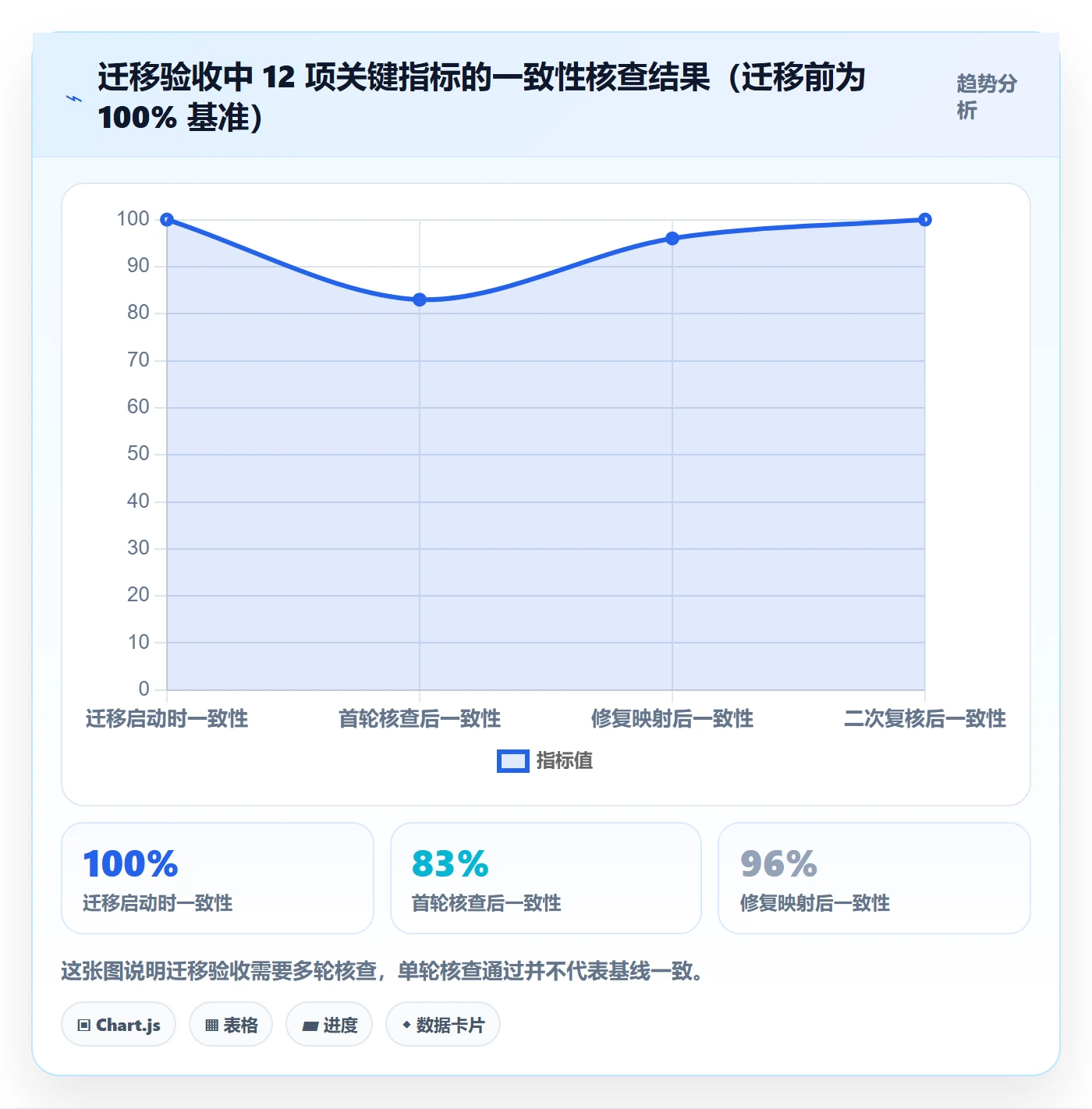
Task: Open the 83% 首轮核查后一致性 stat card
Action: 546,878
